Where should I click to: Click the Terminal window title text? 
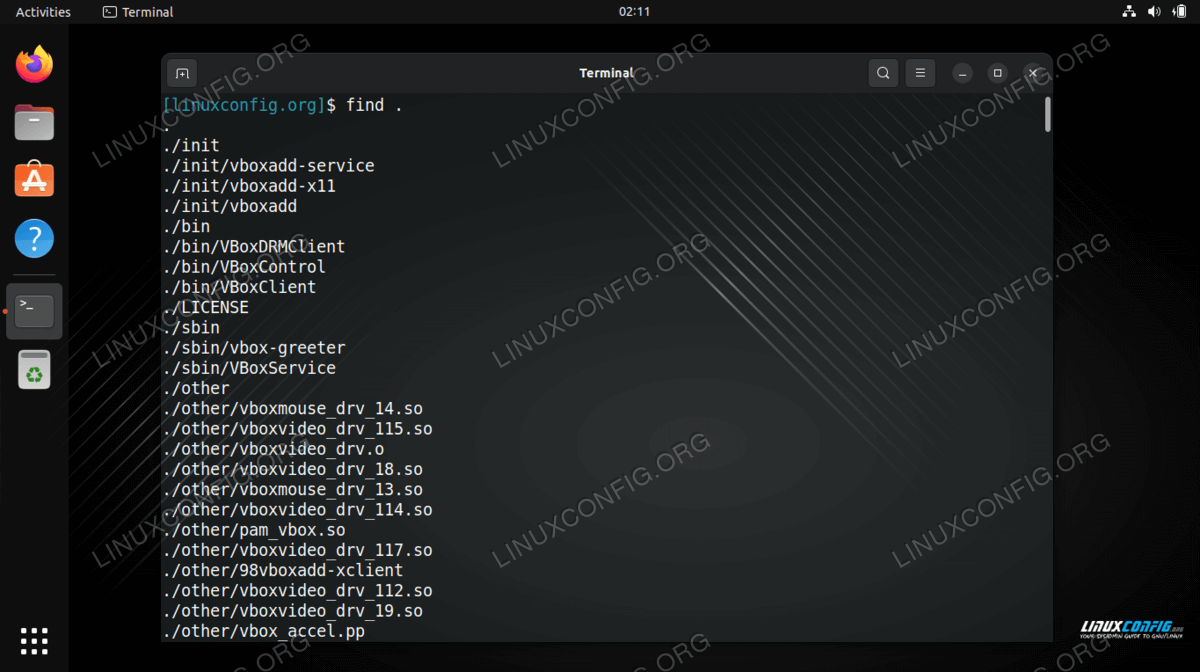pos(607,73)
